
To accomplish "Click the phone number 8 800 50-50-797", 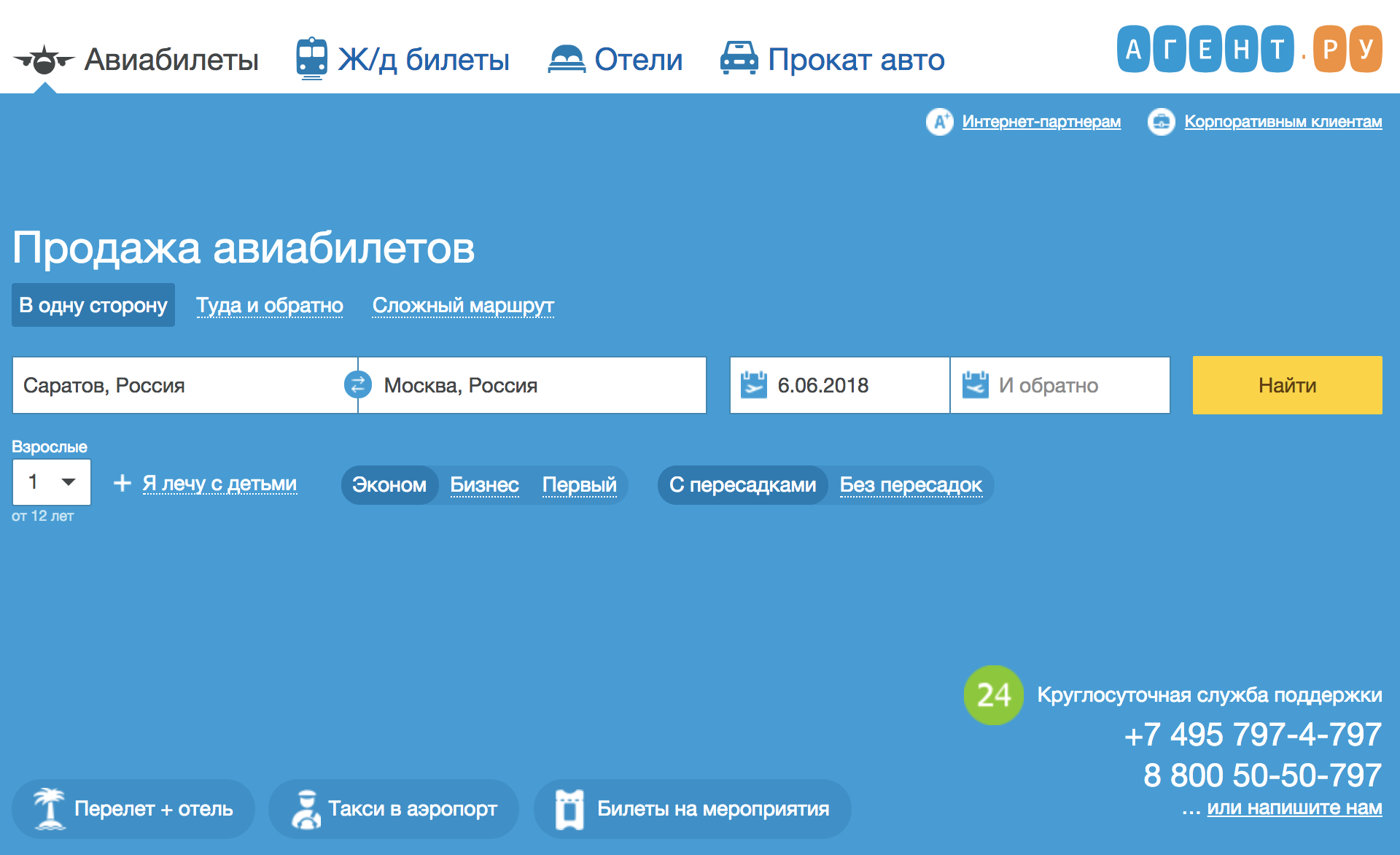I will (1262, 775).
